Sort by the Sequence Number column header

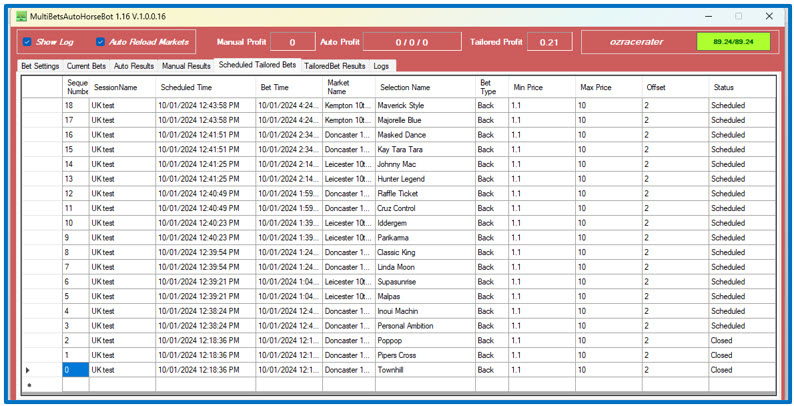(x=76, y=87)
